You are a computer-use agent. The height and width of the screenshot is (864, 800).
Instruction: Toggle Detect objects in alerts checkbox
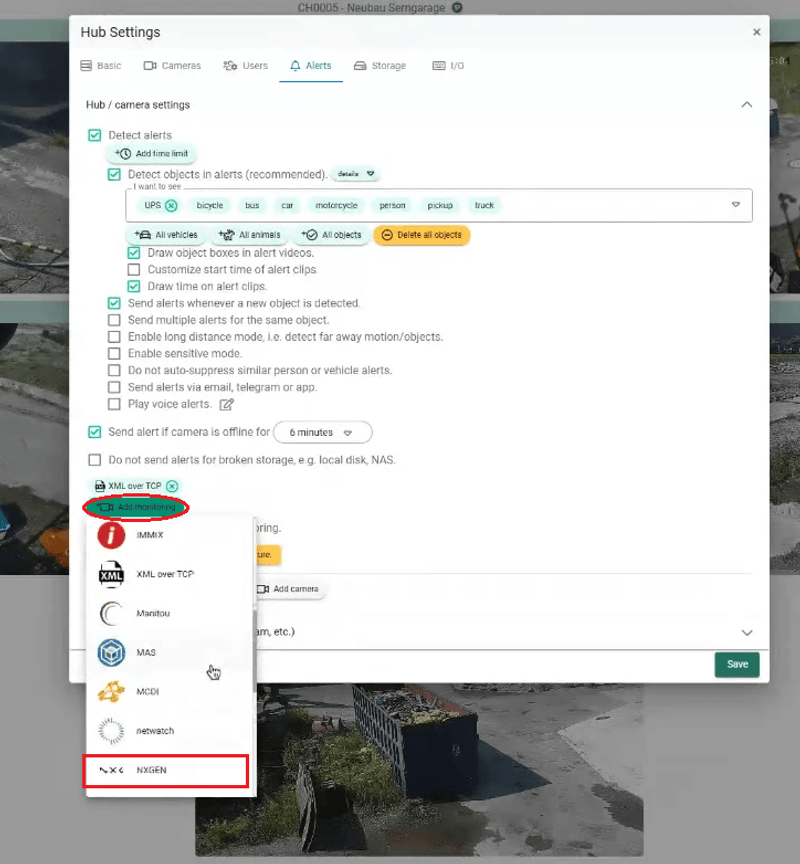coord(114,174)
